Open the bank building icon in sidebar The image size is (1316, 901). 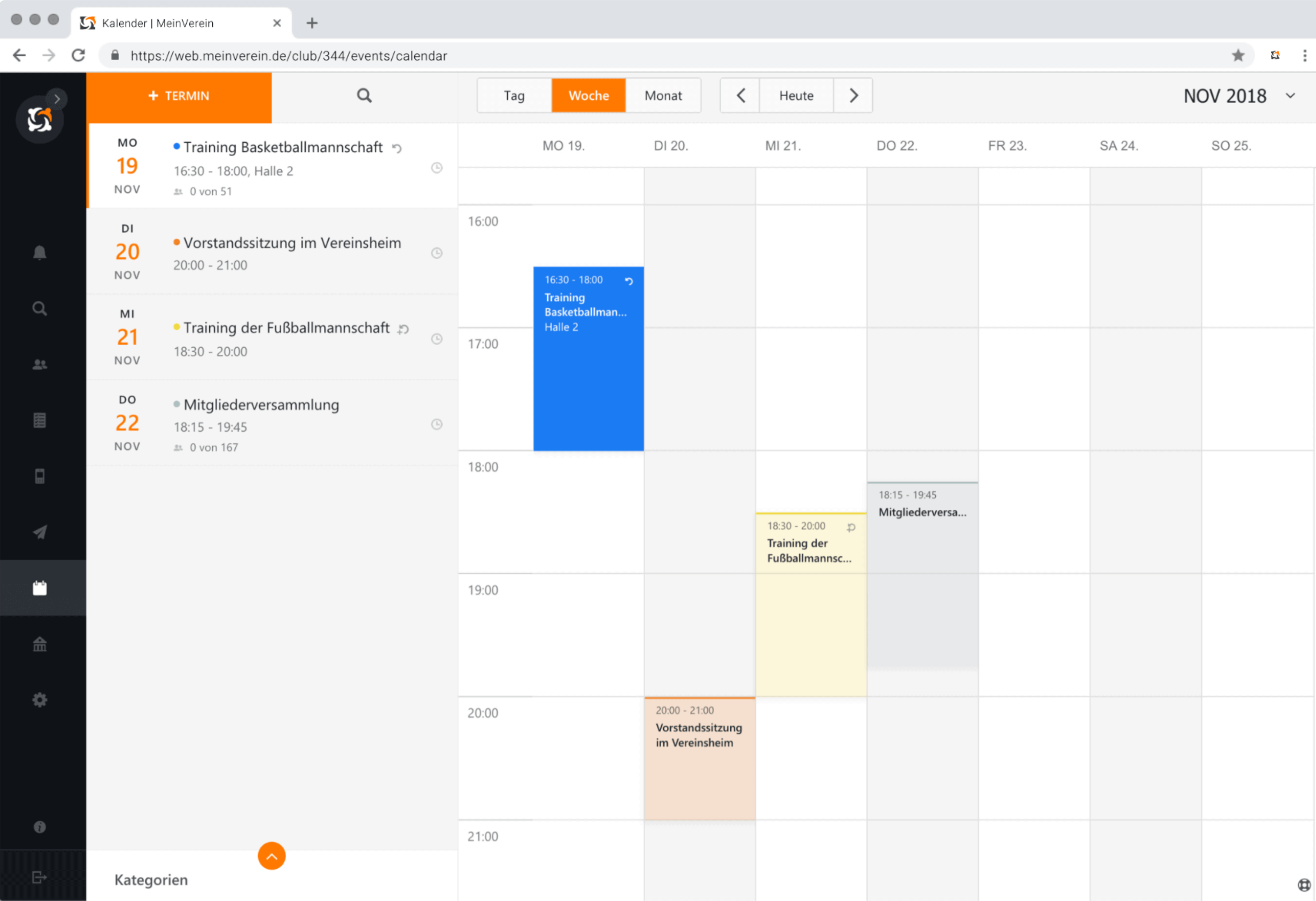(x=39, y=644)
